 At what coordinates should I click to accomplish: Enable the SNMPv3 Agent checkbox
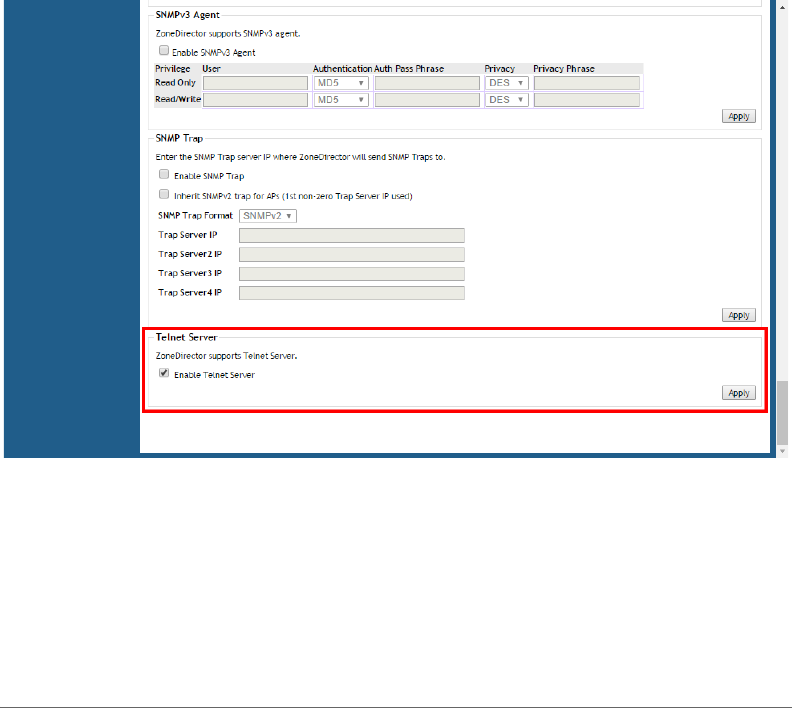click(x=164, y=50)
